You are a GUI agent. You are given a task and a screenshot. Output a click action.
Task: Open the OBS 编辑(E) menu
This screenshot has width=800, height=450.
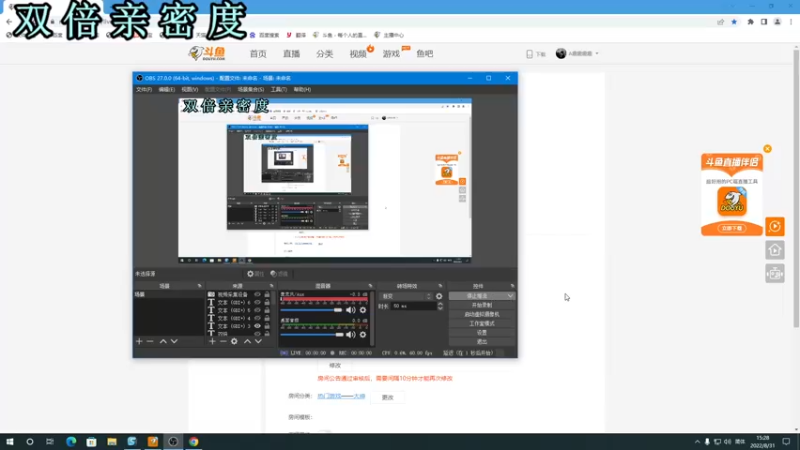[x=166, y=90]
